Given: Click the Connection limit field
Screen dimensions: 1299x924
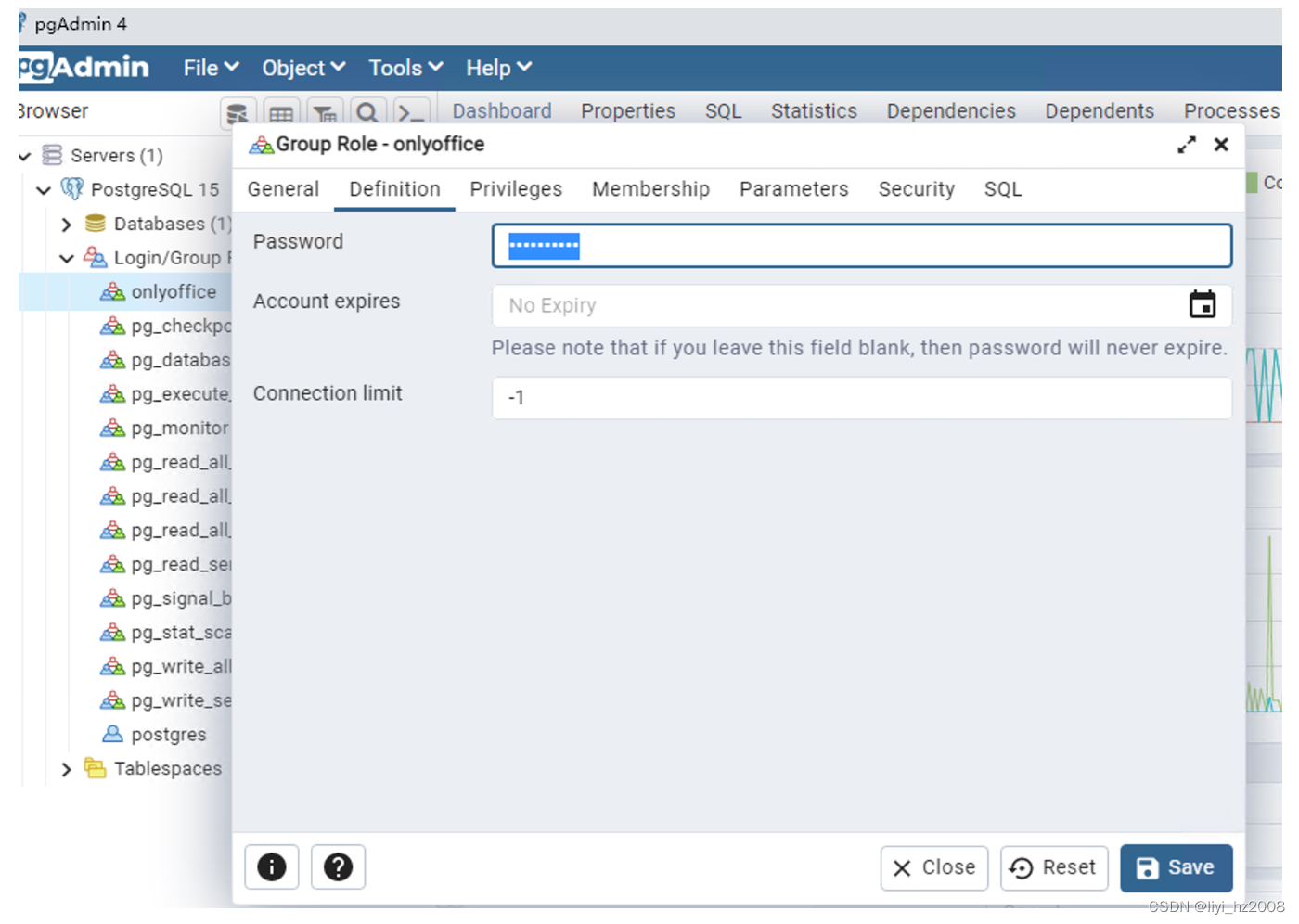Looking at the screenshot, I should (862, 397).
